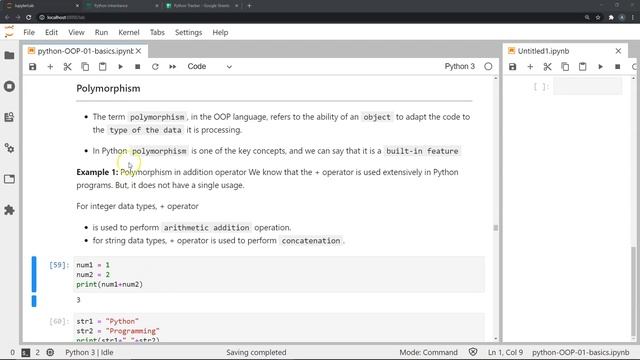The width and height of the screenshot is (640, 360).
Task: Open the Open Tabs sidebar icon
Action: 9,179
